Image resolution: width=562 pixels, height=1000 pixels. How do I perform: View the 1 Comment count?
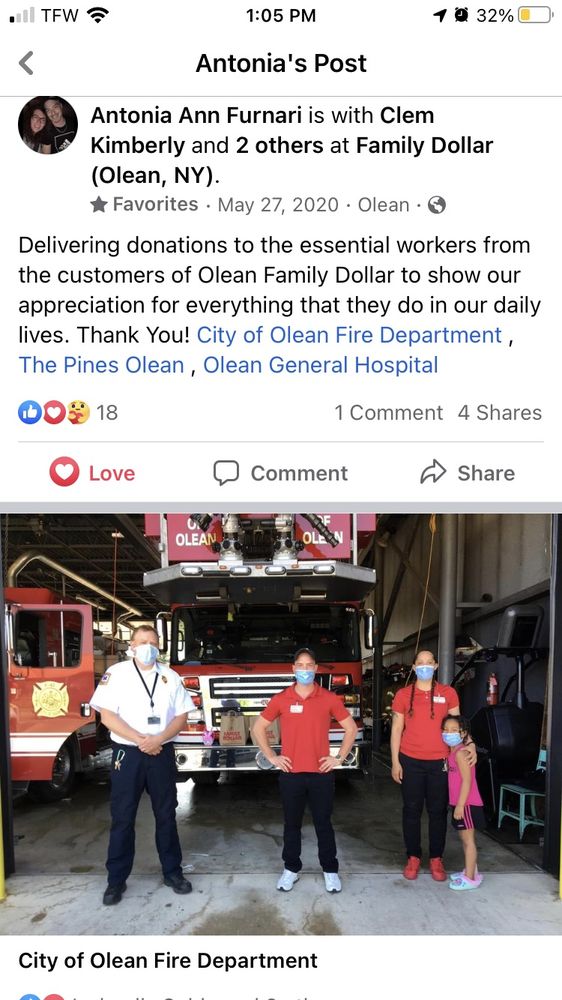pyautogui.click(x=388, y=413)
